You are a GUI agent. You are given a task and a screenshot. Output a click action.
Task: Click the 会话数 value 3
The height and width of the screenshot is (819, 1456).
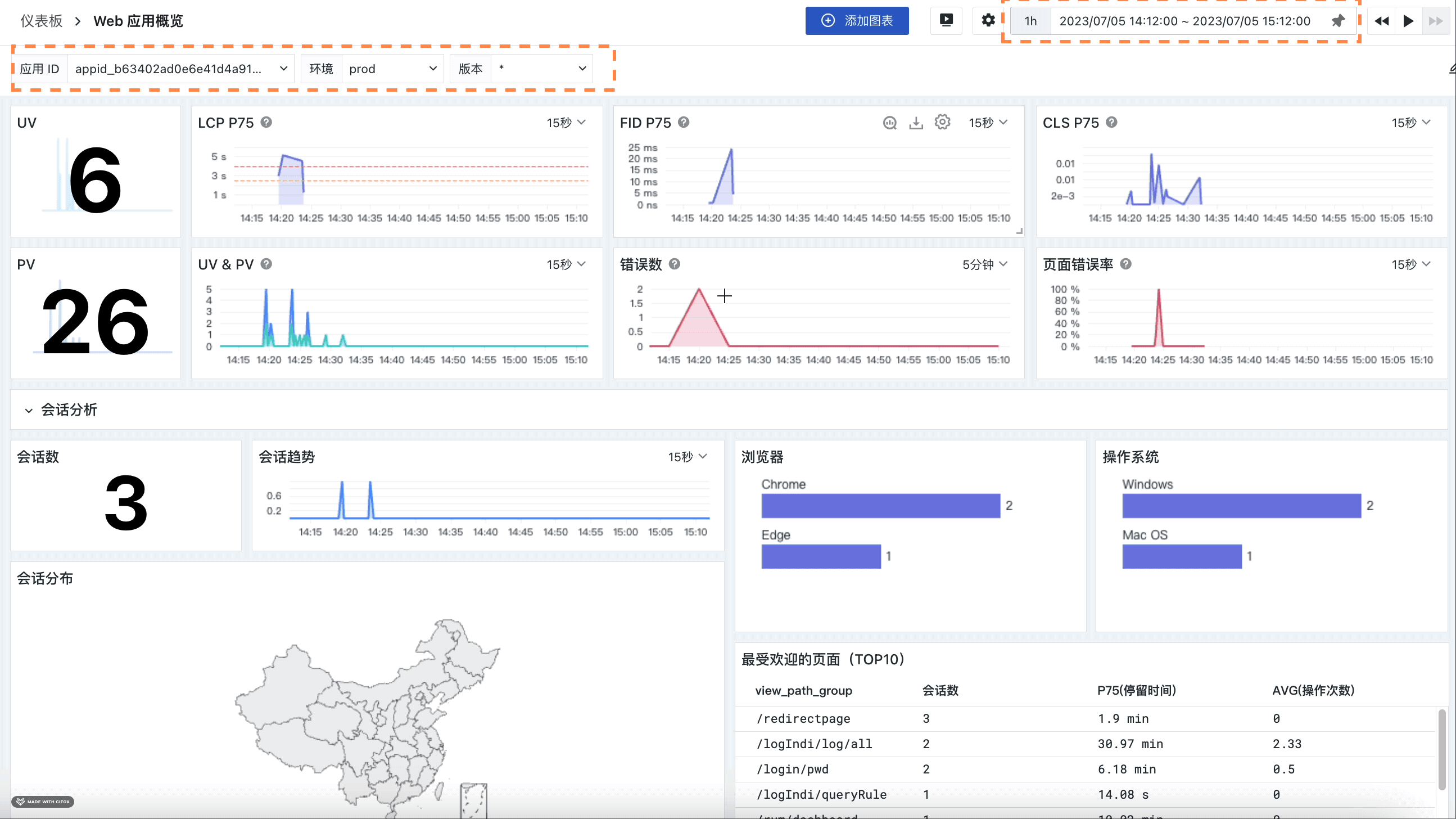click(126, 502)
